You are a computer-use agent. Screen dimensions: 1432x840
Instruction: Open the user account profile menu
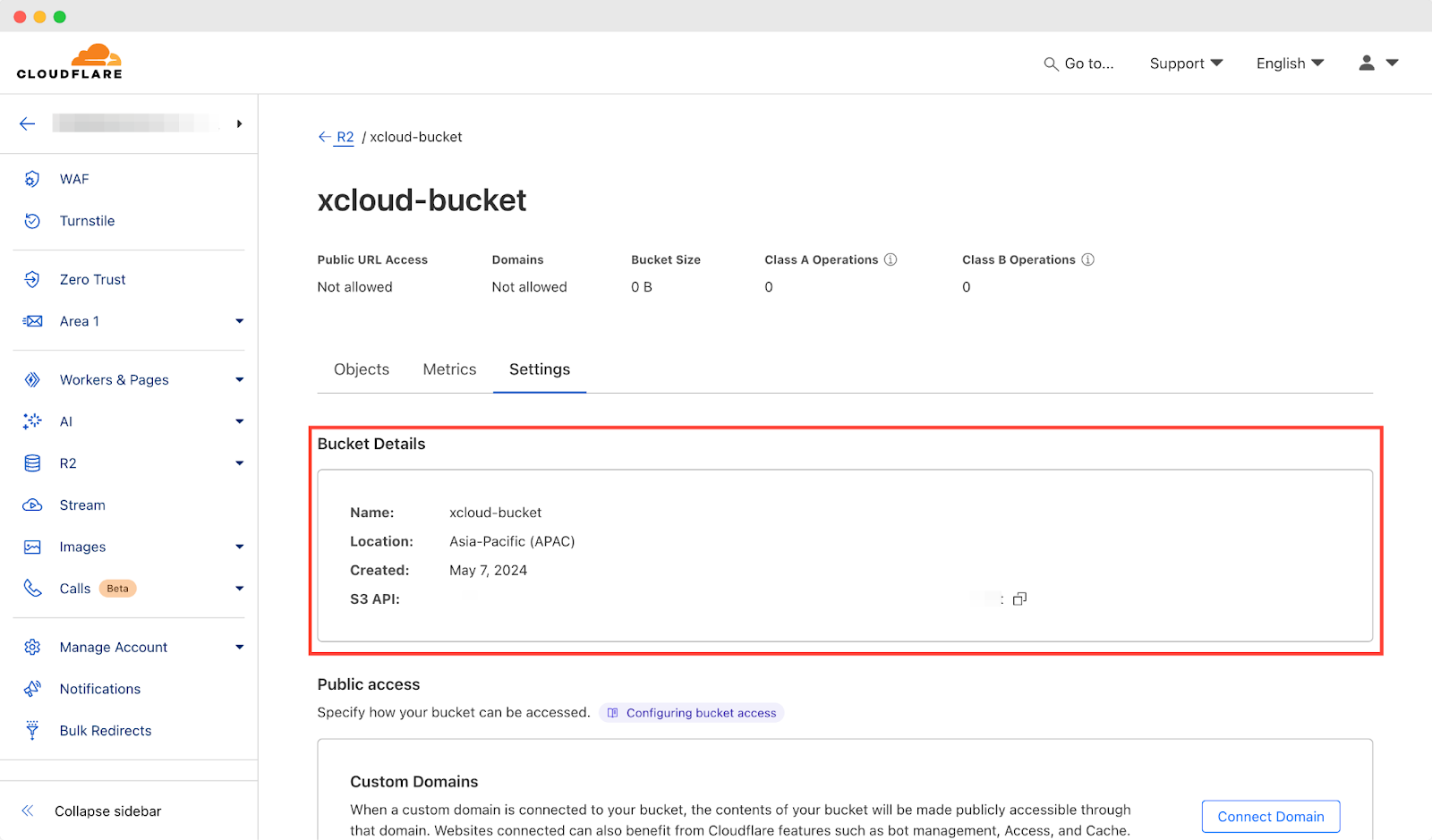(x=1378, y=63)
